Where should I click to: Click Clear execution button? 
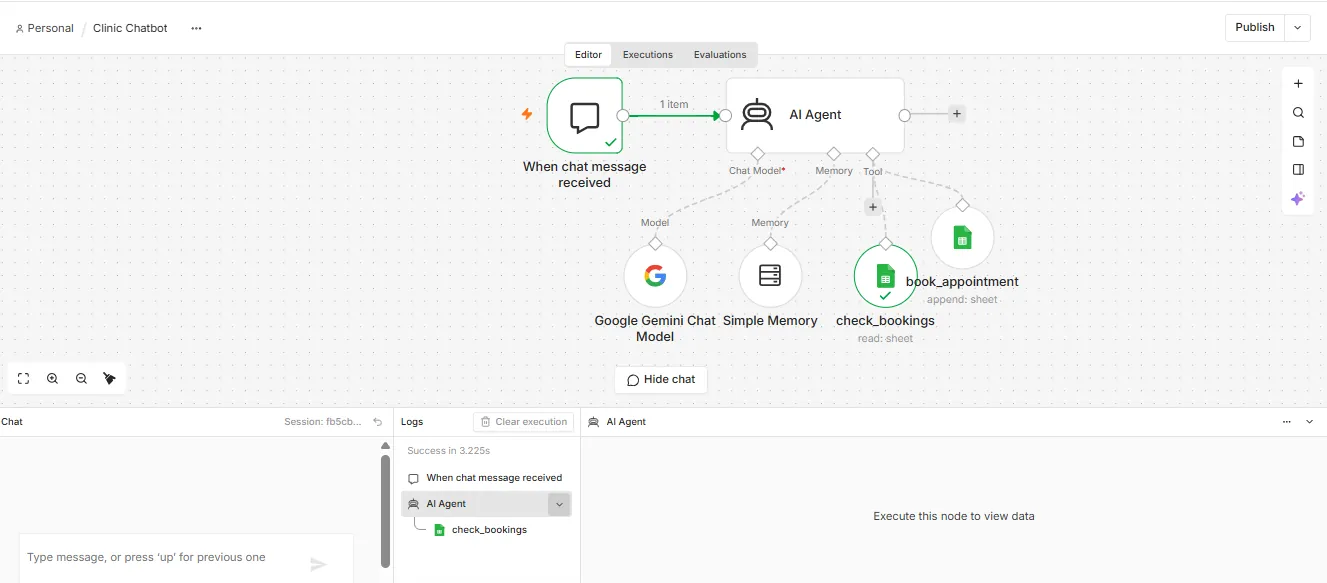(524, 422)
